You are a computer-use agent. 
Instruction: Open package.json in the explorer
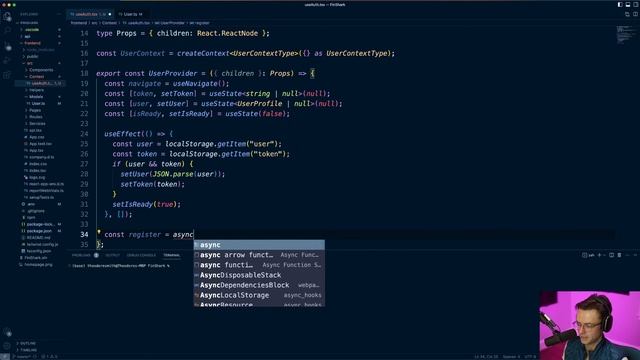click(40, 231)
